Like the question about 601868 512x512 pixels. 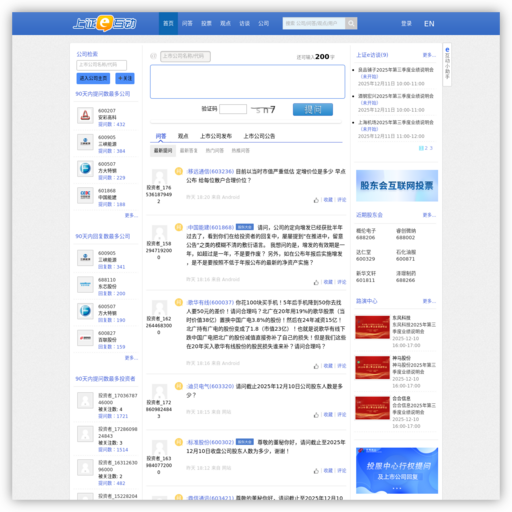pyautogui.click(x=316, y=282)
